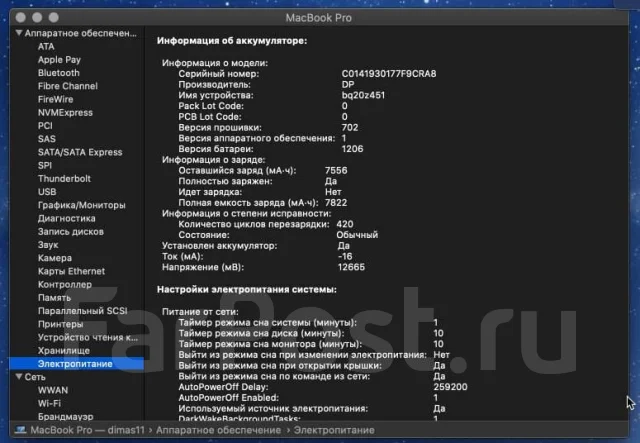Select Звук in the sidebar
Screen dimensions: 640x443
pyautogui.click(x=48, y=245)
